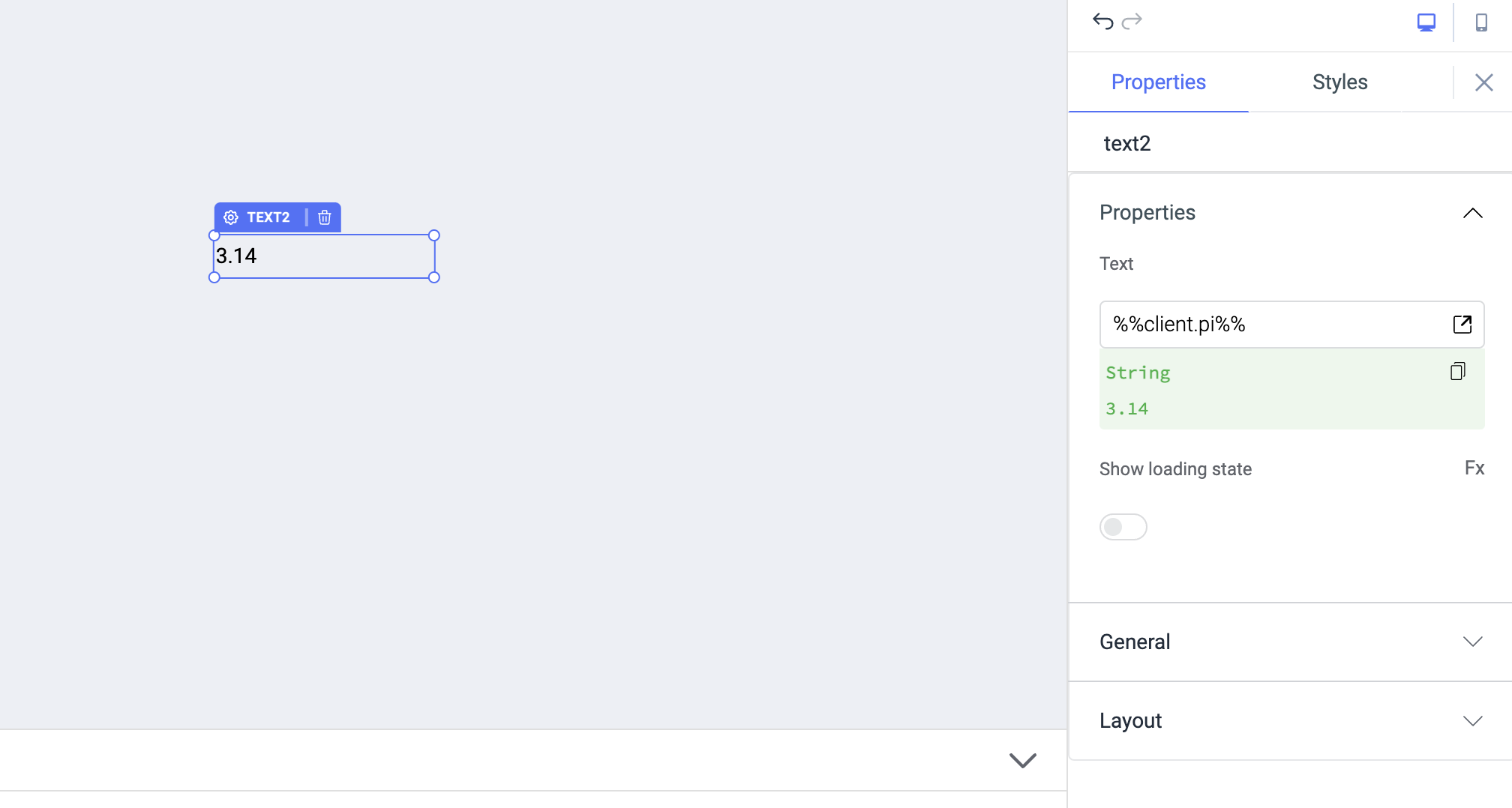The width and height of the screenshot is (1512, 808).
Task: Expand the Layout section
Action: (1472, 721)
